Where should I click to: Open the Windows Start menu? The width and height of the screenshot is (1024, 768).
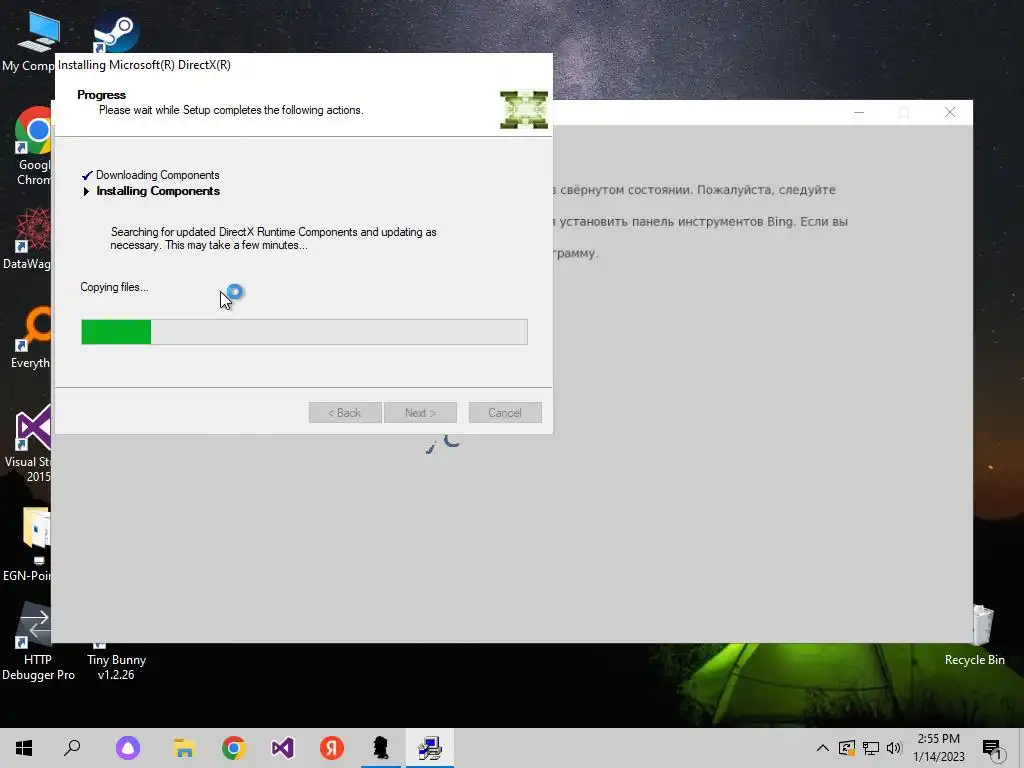(24, 748)
